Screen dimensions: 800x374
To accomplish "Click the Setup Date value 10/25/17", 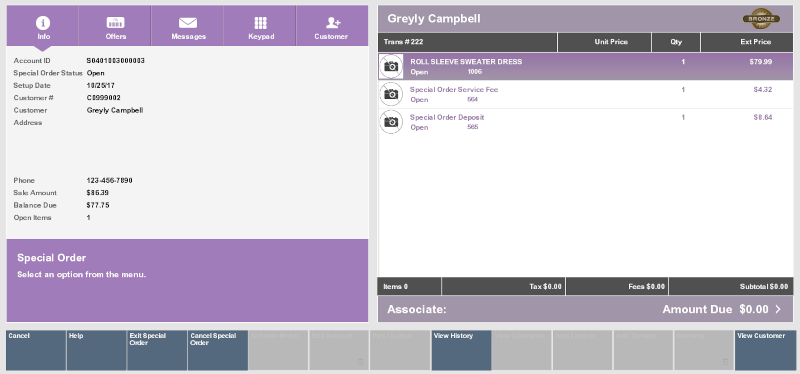I will tap(101, 86).
